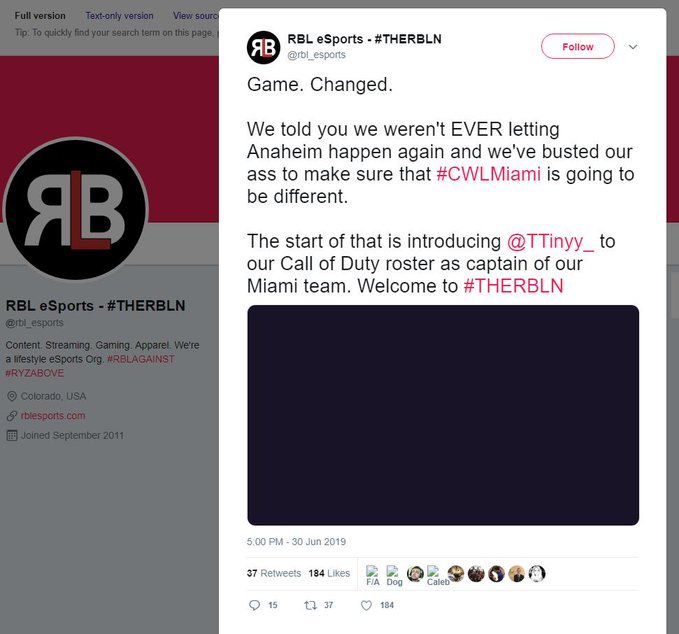Screen dimensions: 679x634
Task: Open the 5:00 PM - 30 Jun 2019 timestamp
Action: pos(296,541)
